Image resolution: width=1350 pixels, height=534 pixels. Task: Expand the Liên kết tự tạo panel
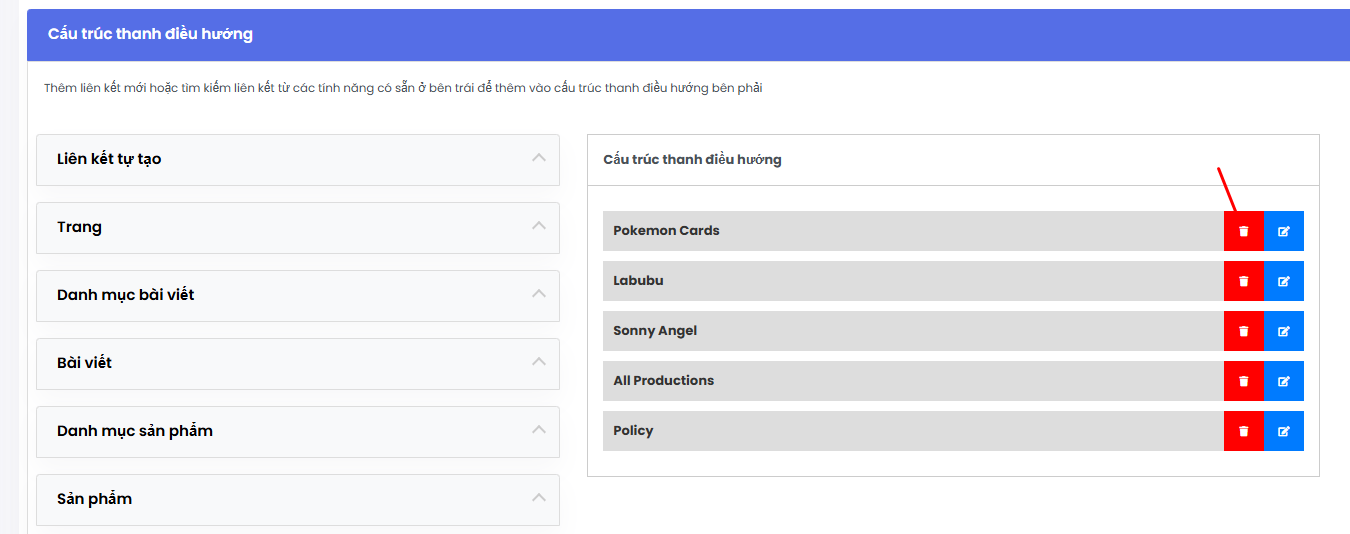click(298, 160)
